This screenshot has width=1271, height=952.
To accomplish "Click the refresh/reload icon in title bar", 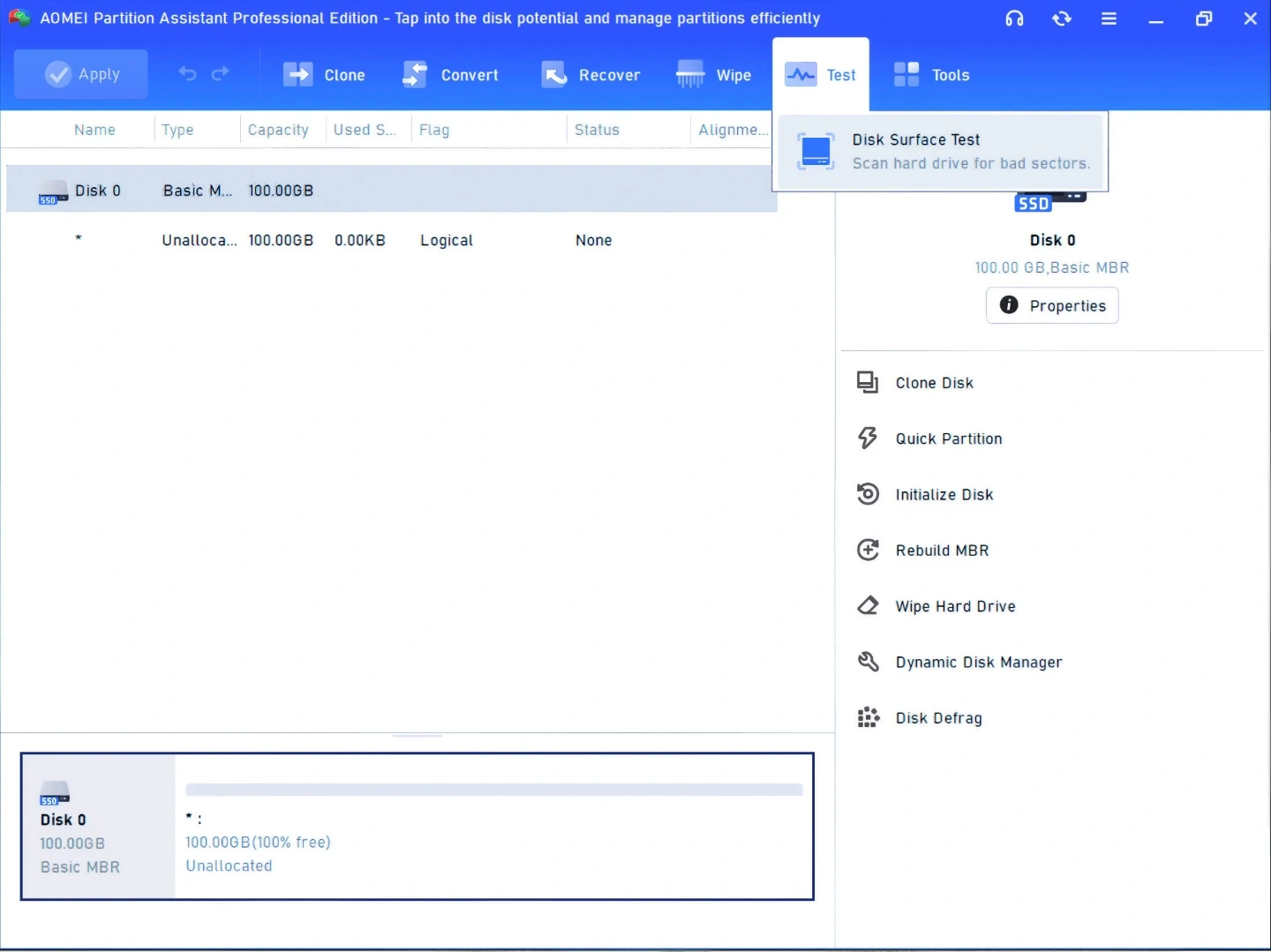I will tap(1062, 19).
